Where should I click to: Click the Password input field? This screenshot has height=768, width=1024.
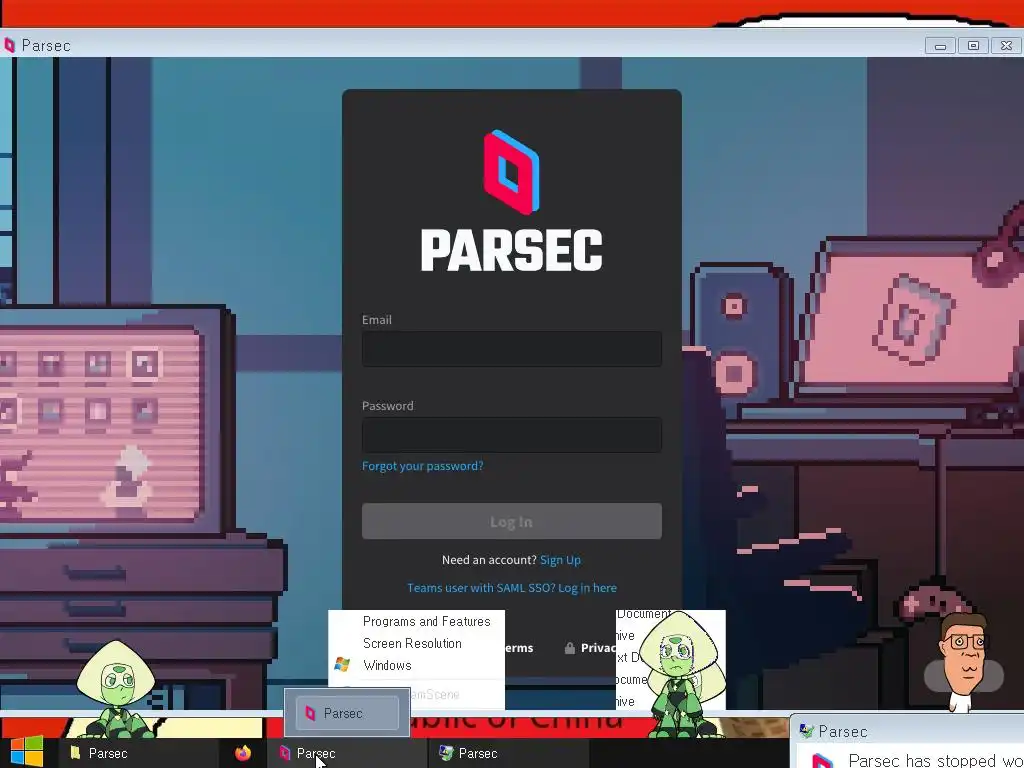pos(511,435)
